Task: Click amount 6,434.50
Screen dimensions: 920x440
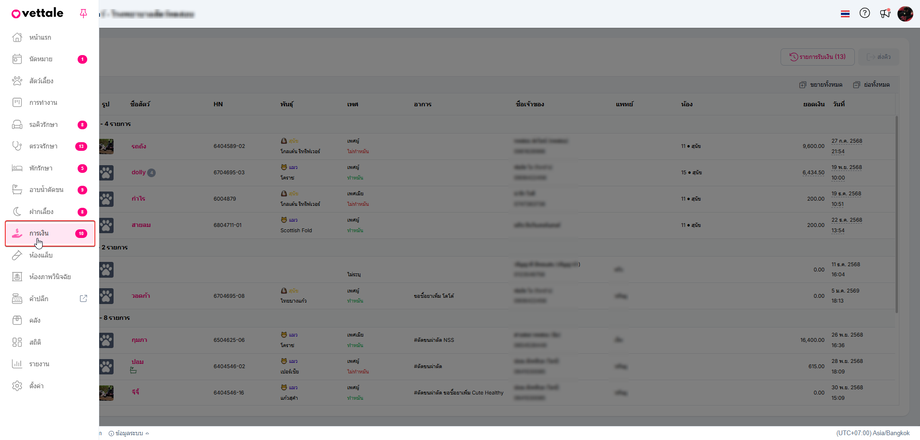Action: pos(814,172)
